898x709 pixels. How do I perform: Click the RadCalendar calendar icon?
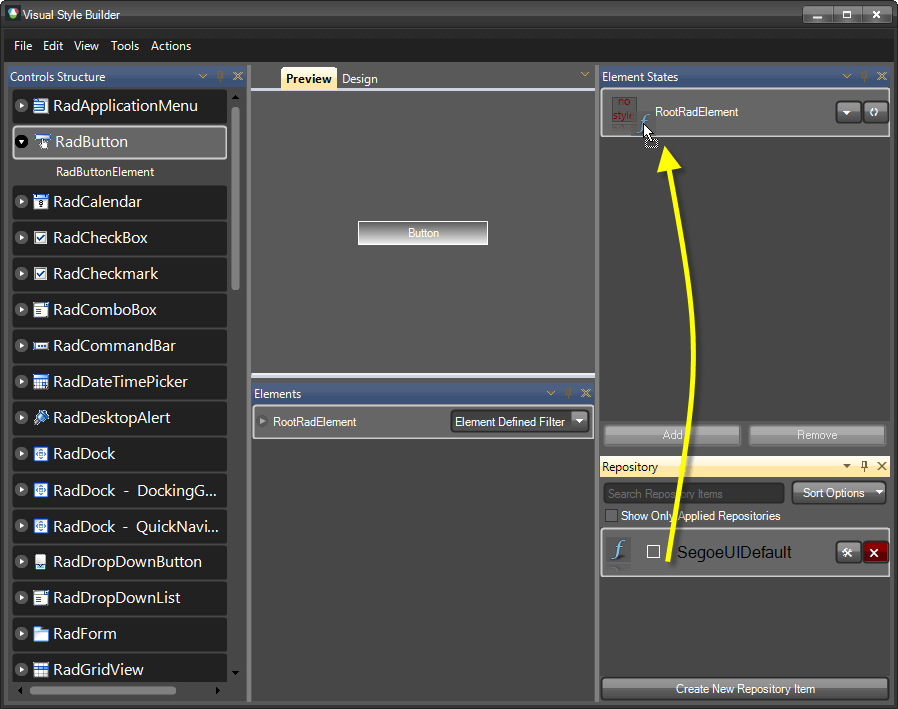point(41,202)
